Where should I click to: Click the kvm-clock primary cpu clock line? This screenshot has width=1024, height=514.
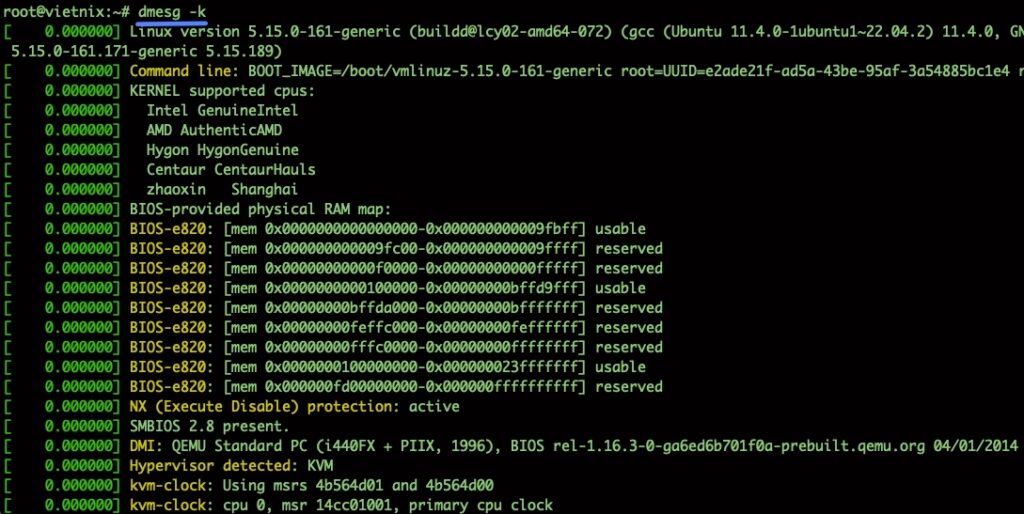[x=340, y=506]
